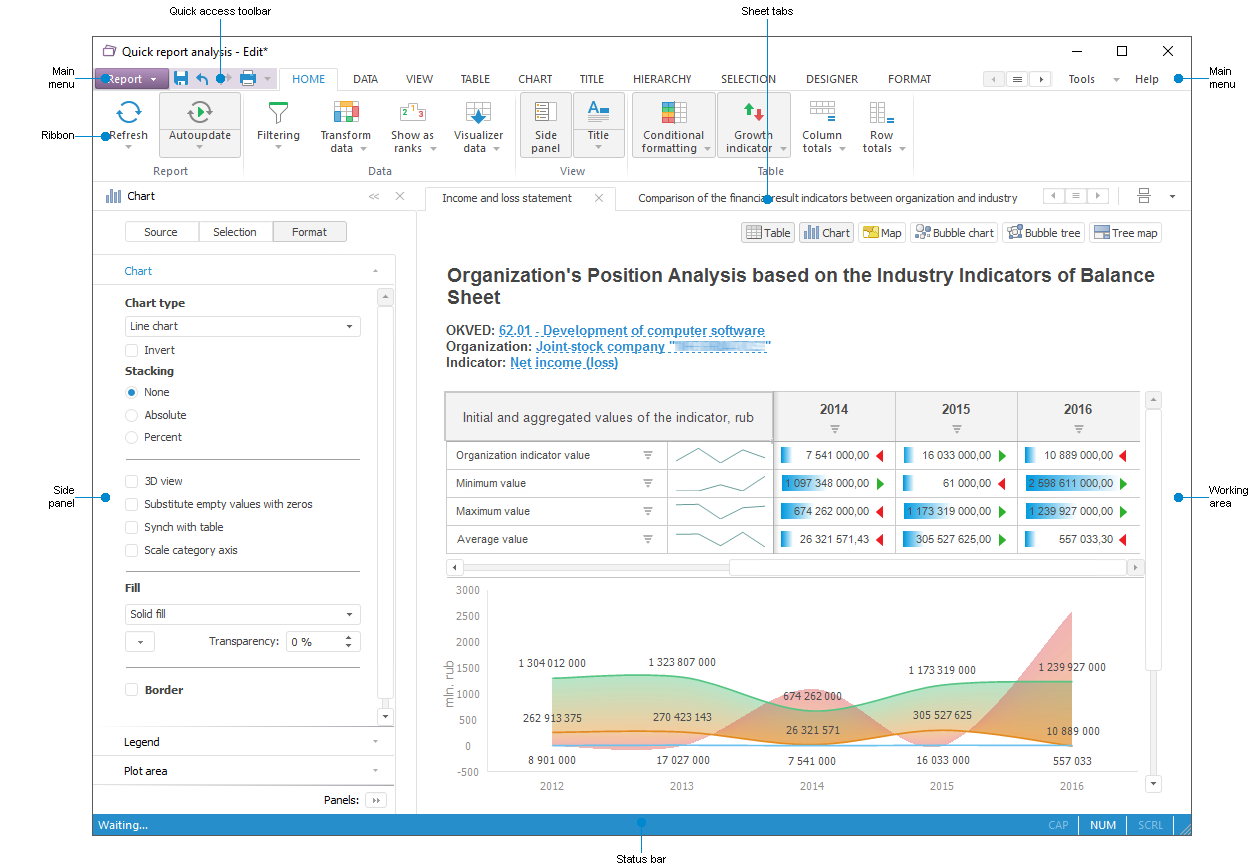Viewport: 1259px width, 868px height.
Task: Switch to Bubble chart view
Action: 953,233
